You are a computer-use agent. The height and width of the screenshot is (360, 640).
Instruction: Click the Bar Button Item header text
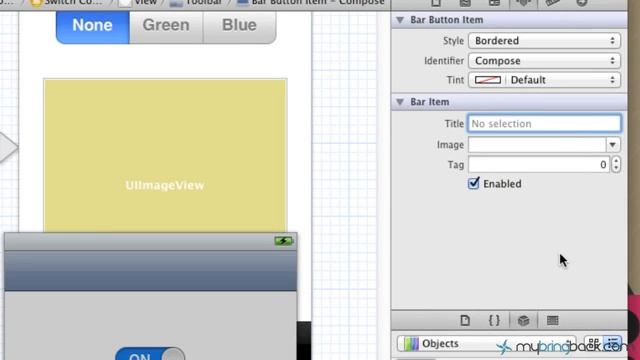pyautogui.click(x=447, y=20)
